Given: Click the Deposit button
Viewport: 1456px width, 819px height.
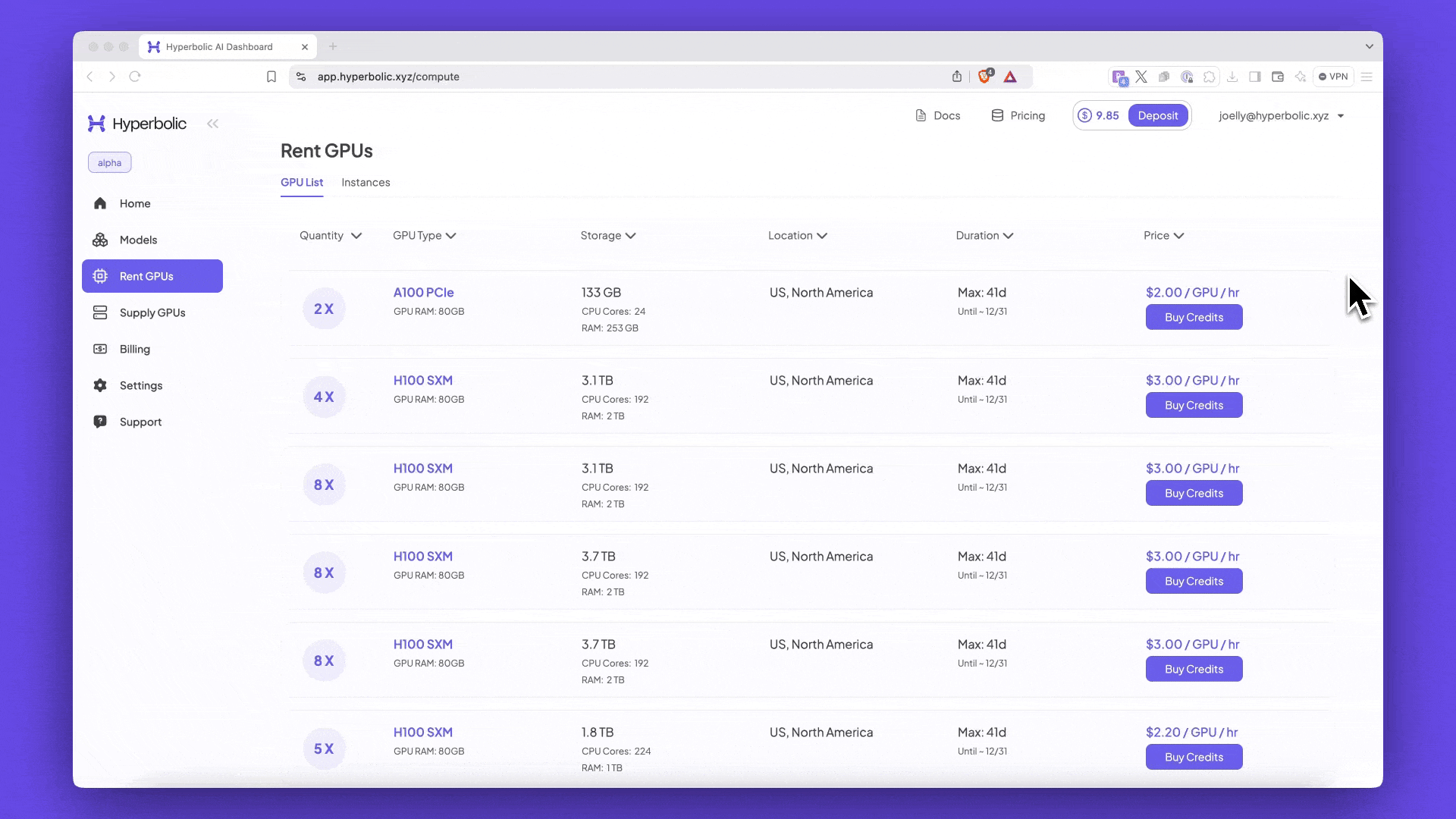Looking at the screenshot, I should [1158, 115].
